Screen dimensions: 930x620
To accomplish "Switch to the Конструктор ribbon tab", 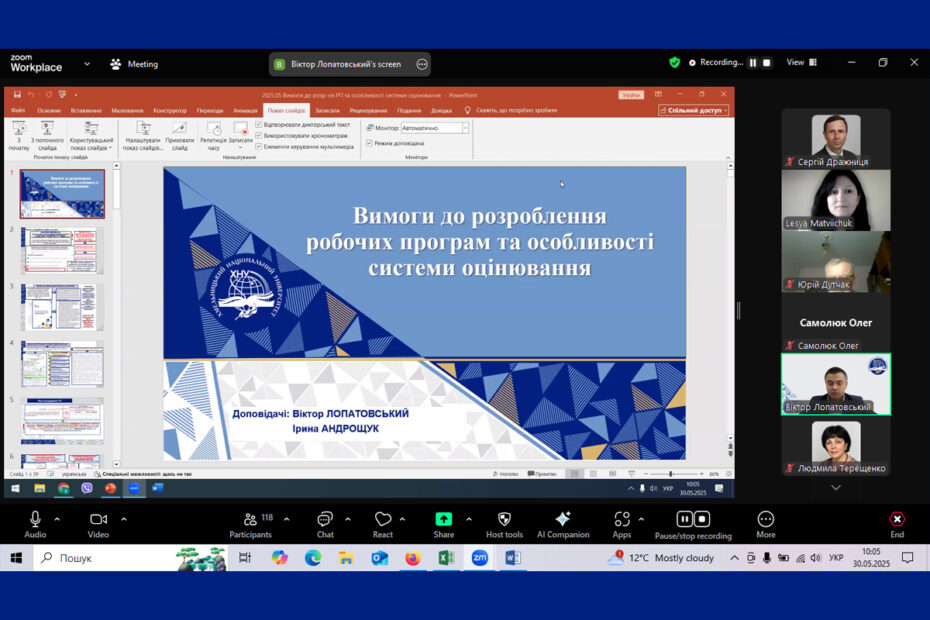I will (x=170, y=110).
